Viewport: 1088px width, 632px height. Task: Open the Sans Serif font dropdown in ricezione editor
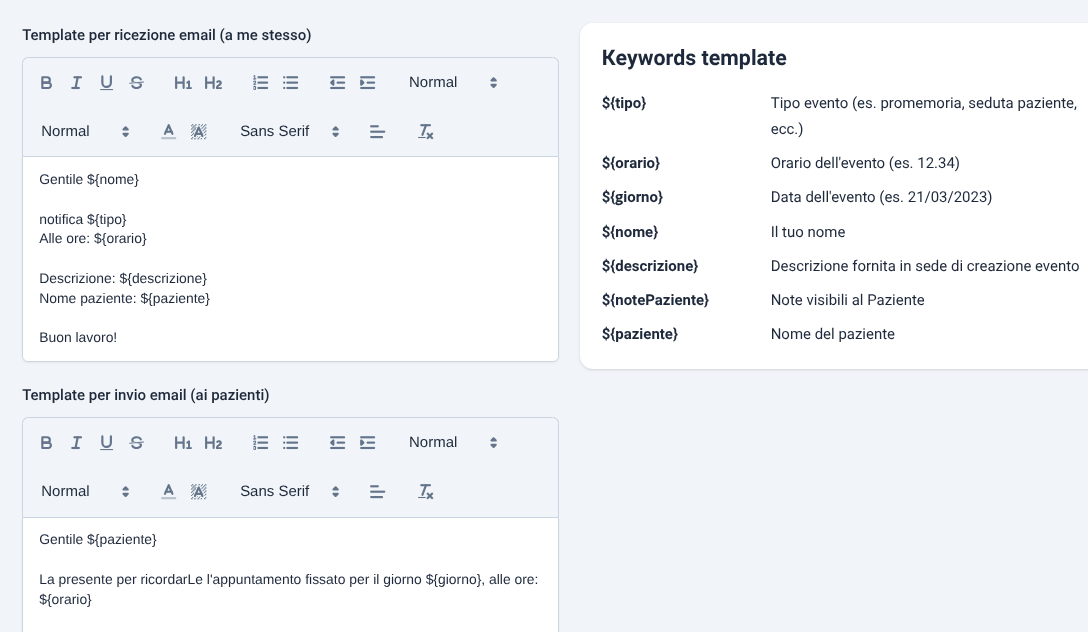(289, 131)
